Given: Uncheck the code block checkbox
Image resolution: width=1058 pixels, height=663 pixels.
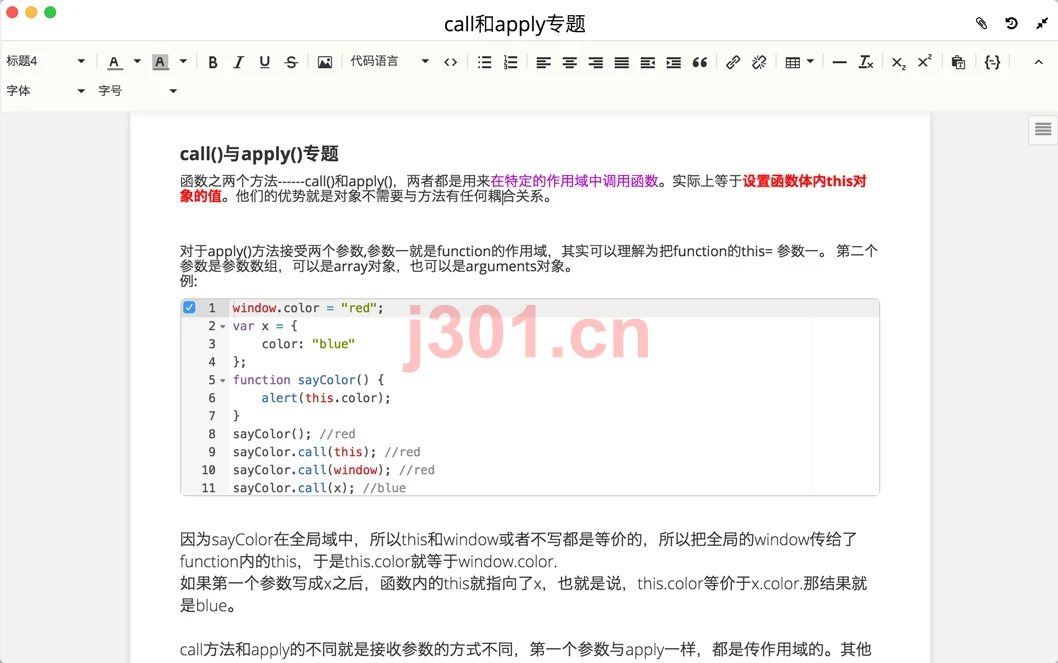Looking at the screenshot, I should [189, 308].
